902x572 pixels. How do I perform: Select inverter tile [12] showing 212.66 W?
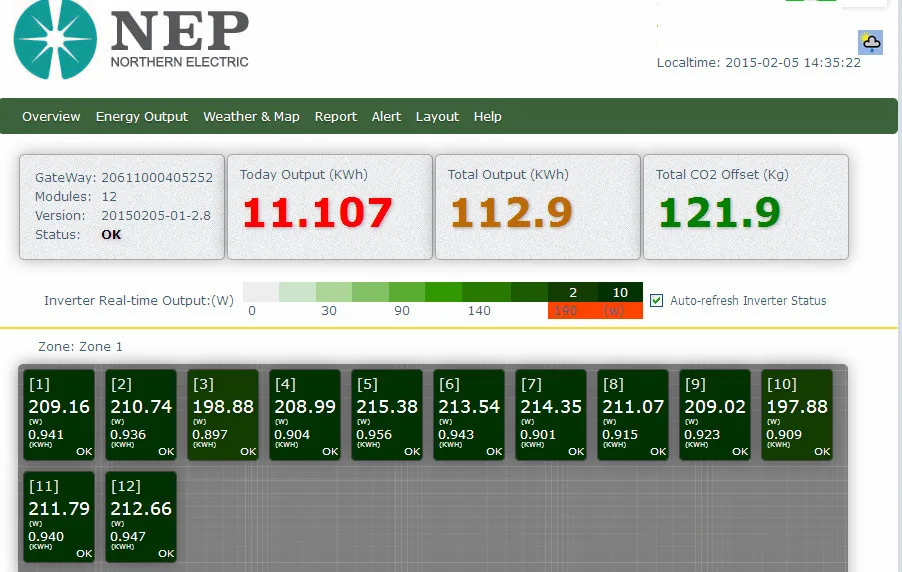pos(141,517)
